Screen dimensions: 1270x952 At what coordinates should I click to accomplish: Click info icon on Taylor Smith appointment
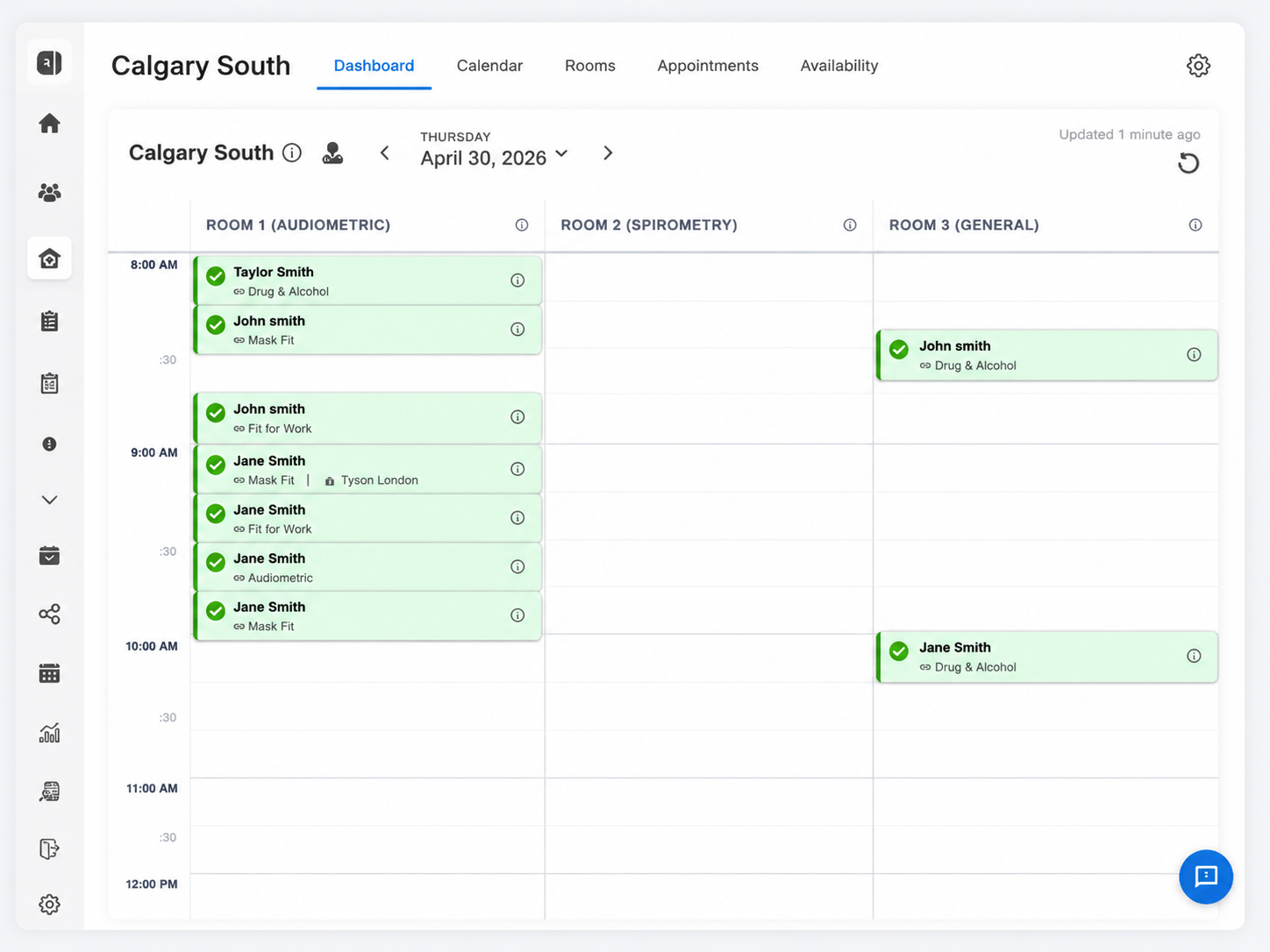pos(517,281)
